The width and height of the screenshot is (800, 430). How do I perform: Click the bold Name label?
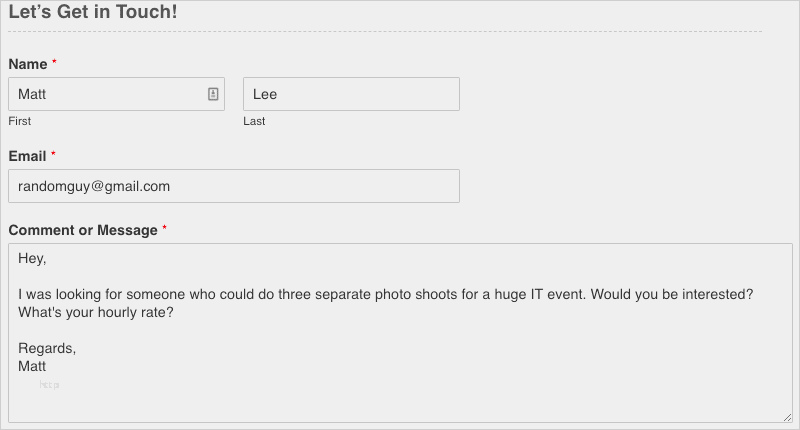[x=28, y=64]
